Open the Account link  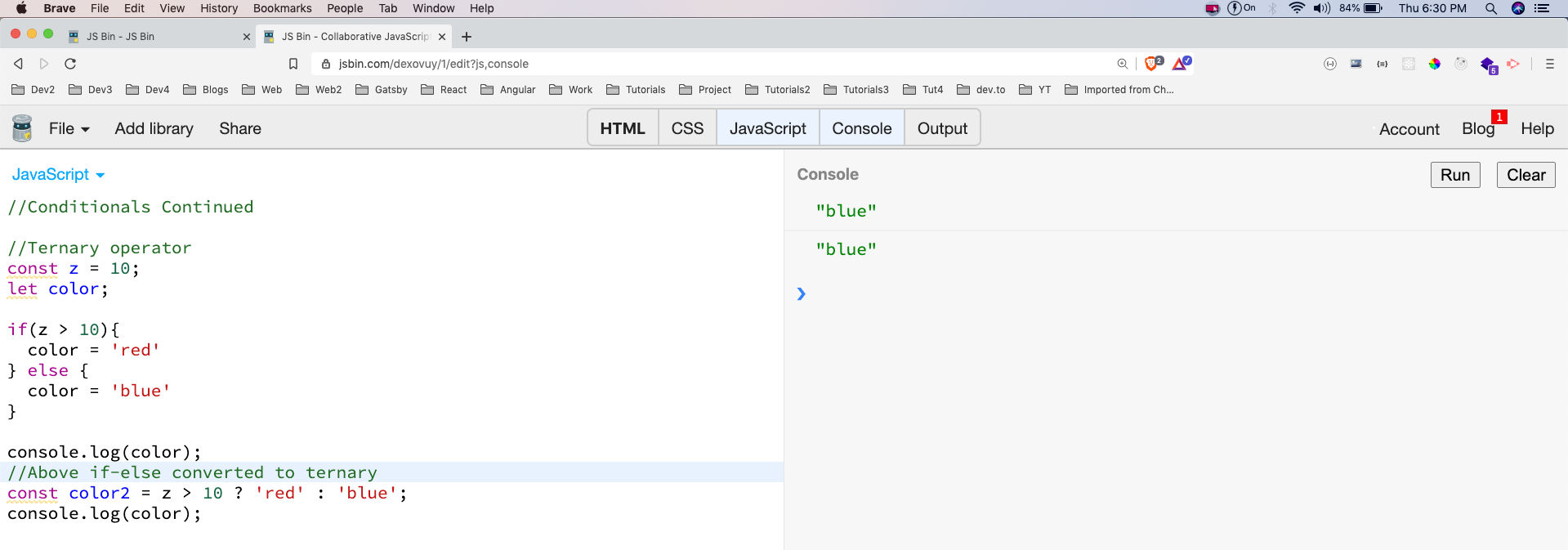pos(1409,129)
